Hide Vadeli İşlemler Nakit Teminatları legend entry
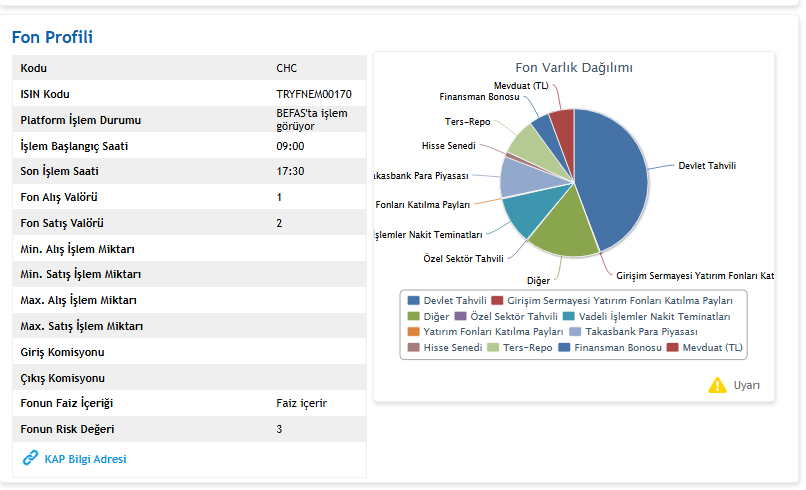 tap(655, 316)
